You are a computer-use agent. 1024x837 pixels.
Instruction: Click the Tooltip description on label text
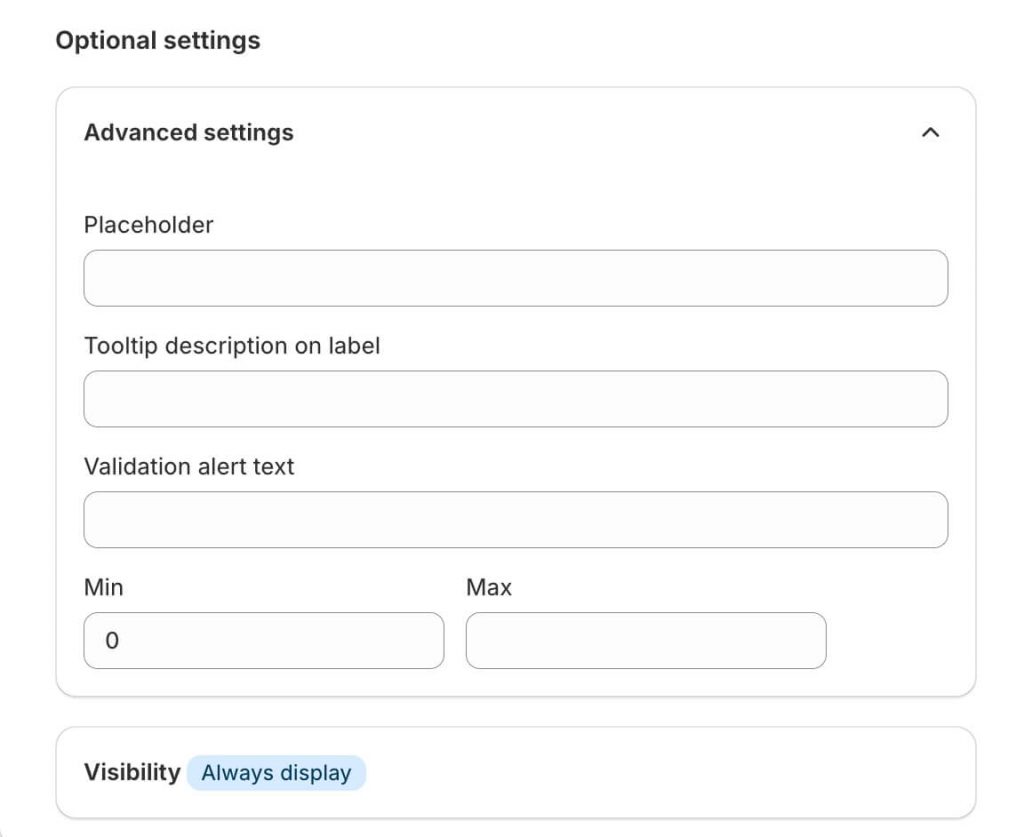tap(232, 346)
